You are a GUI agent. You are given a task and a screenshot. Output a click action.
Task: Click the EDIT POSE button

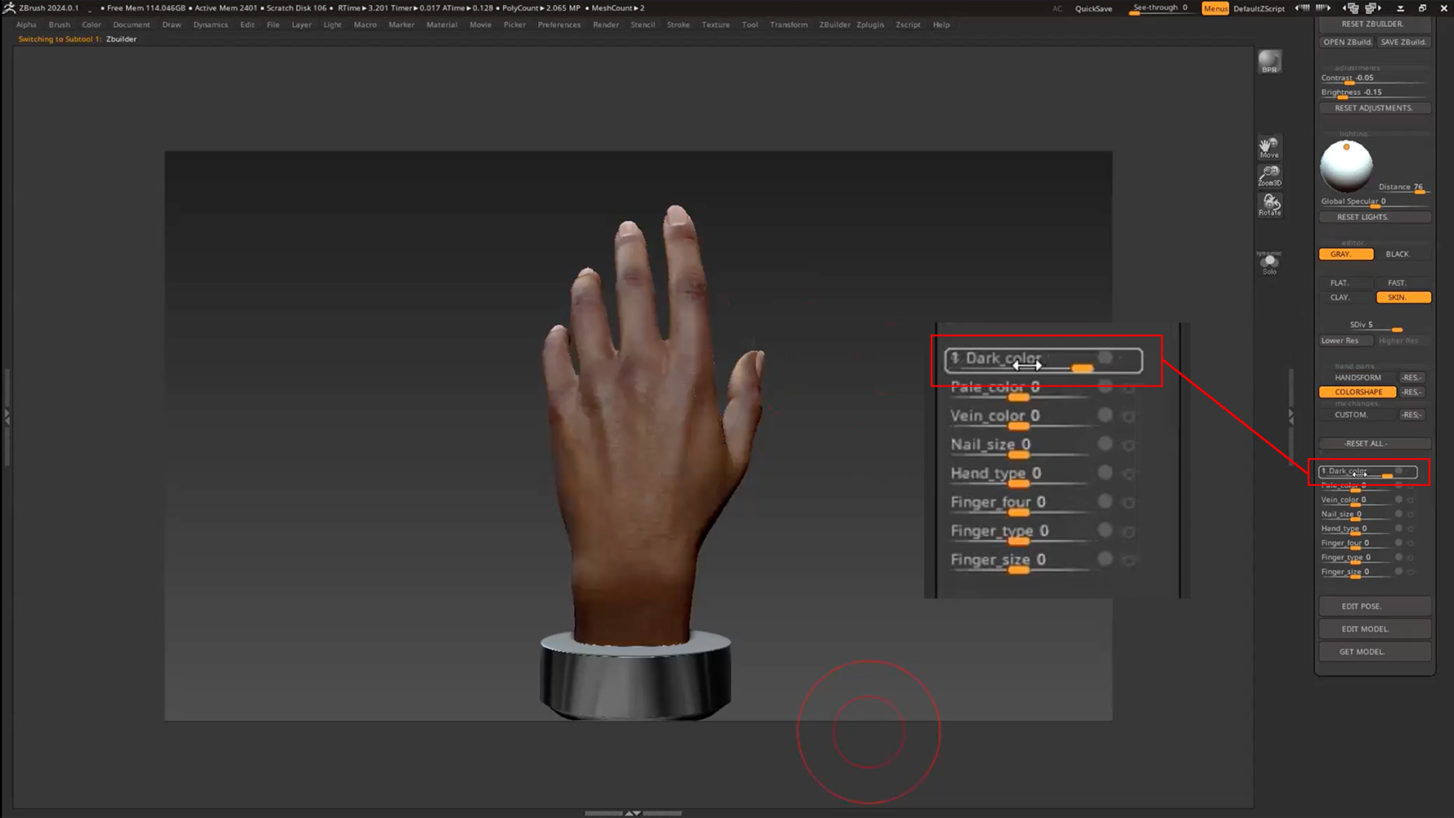1374,605
